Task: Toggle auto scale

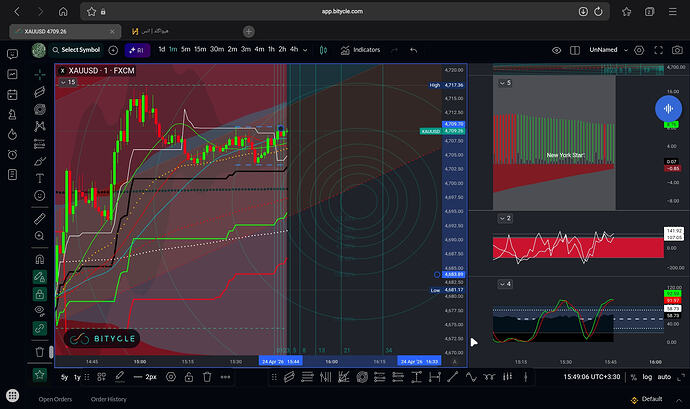Action: 664,377
